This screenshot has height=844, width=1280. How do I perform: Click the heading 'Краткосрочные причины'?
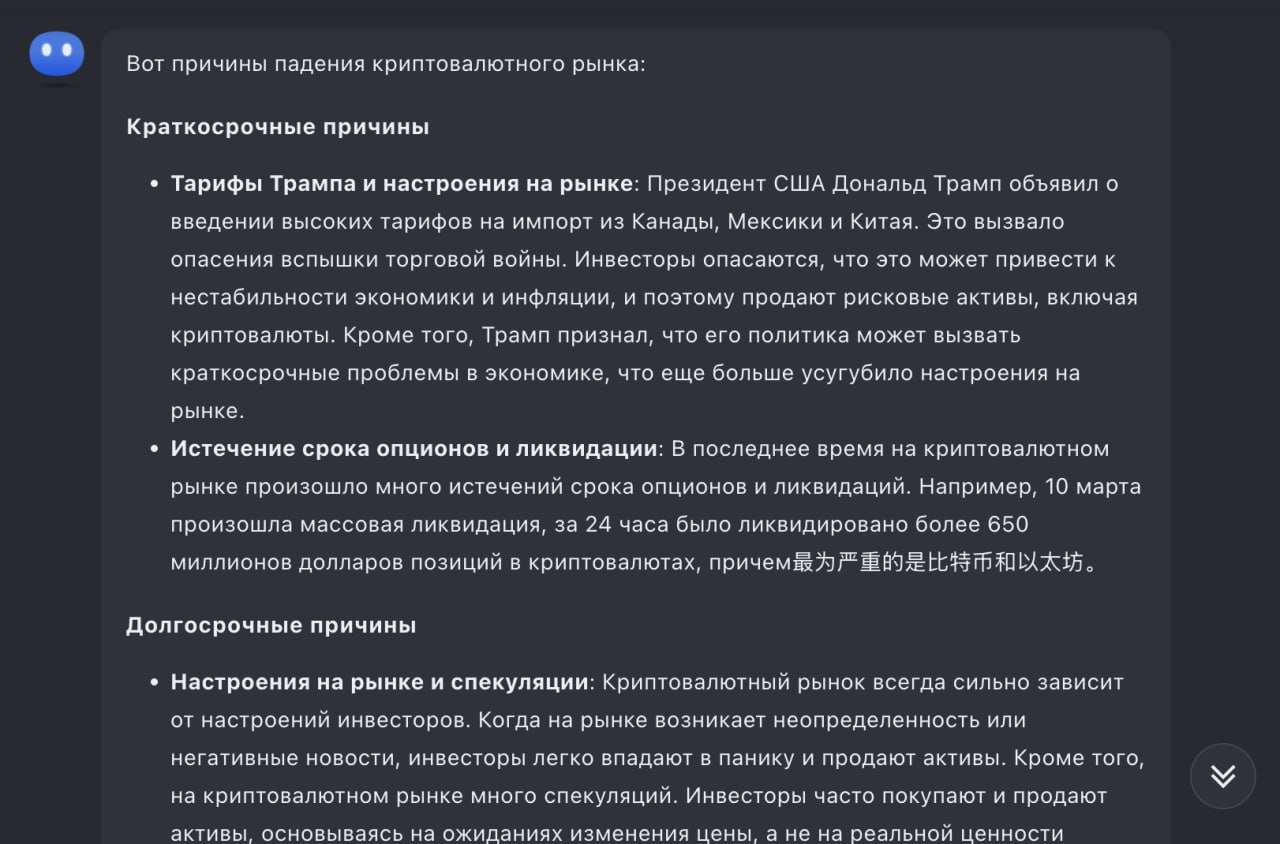click(x=278, y=127)
